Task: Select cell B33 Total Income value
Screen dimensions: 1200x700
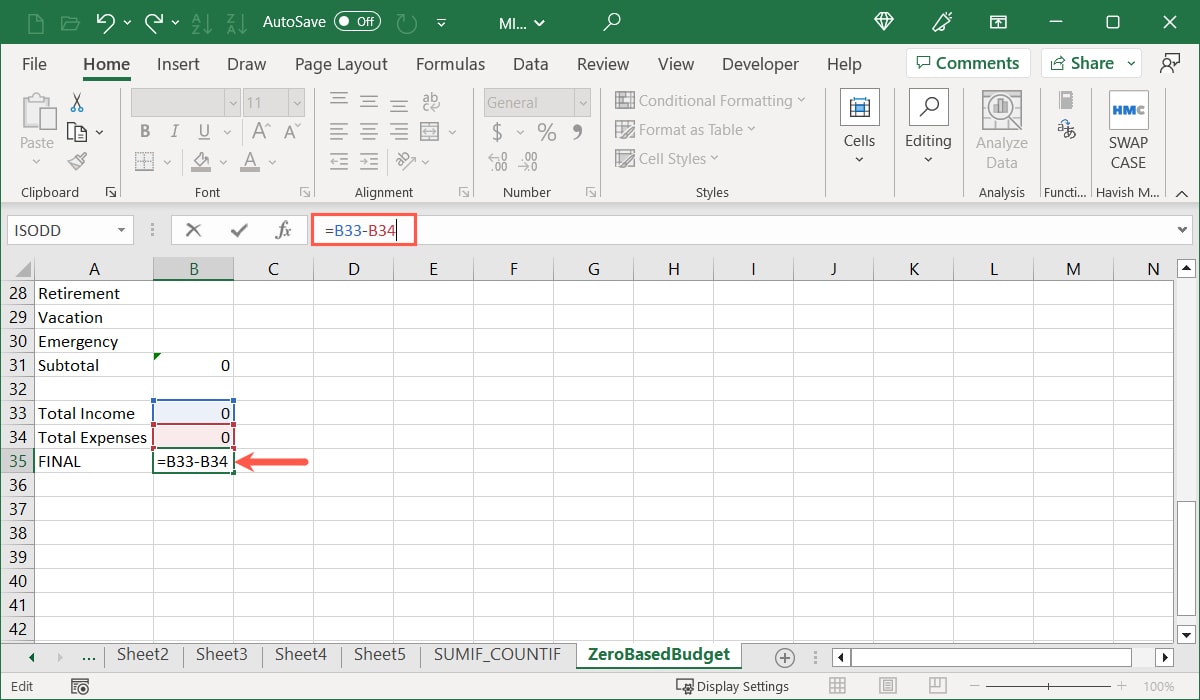Action: click(x=193, y=413)
